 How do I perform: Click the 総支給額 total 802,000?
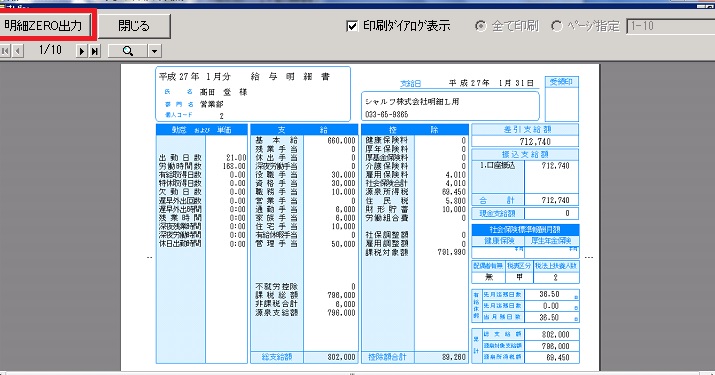tap(341, 357)
